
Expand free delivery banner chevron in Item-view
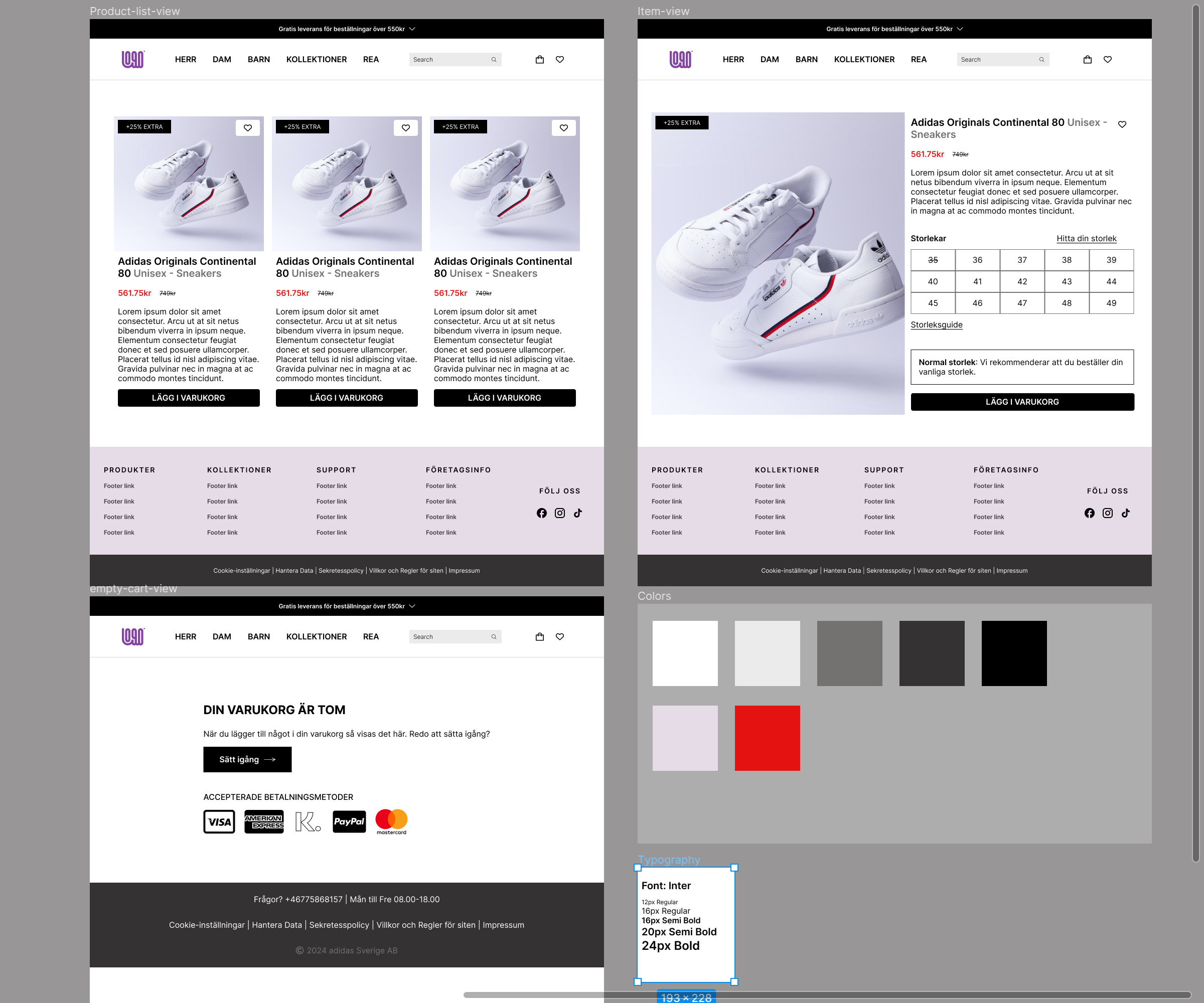coord(960,29)
